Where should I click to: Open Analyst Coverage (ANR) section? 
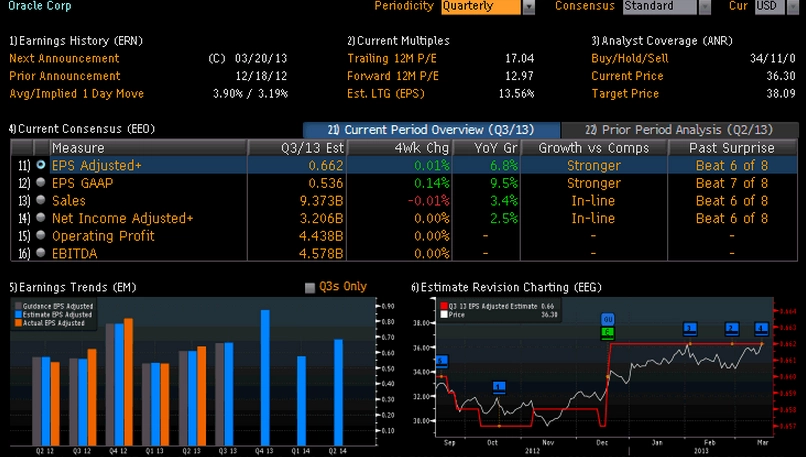tap(662, 41)
